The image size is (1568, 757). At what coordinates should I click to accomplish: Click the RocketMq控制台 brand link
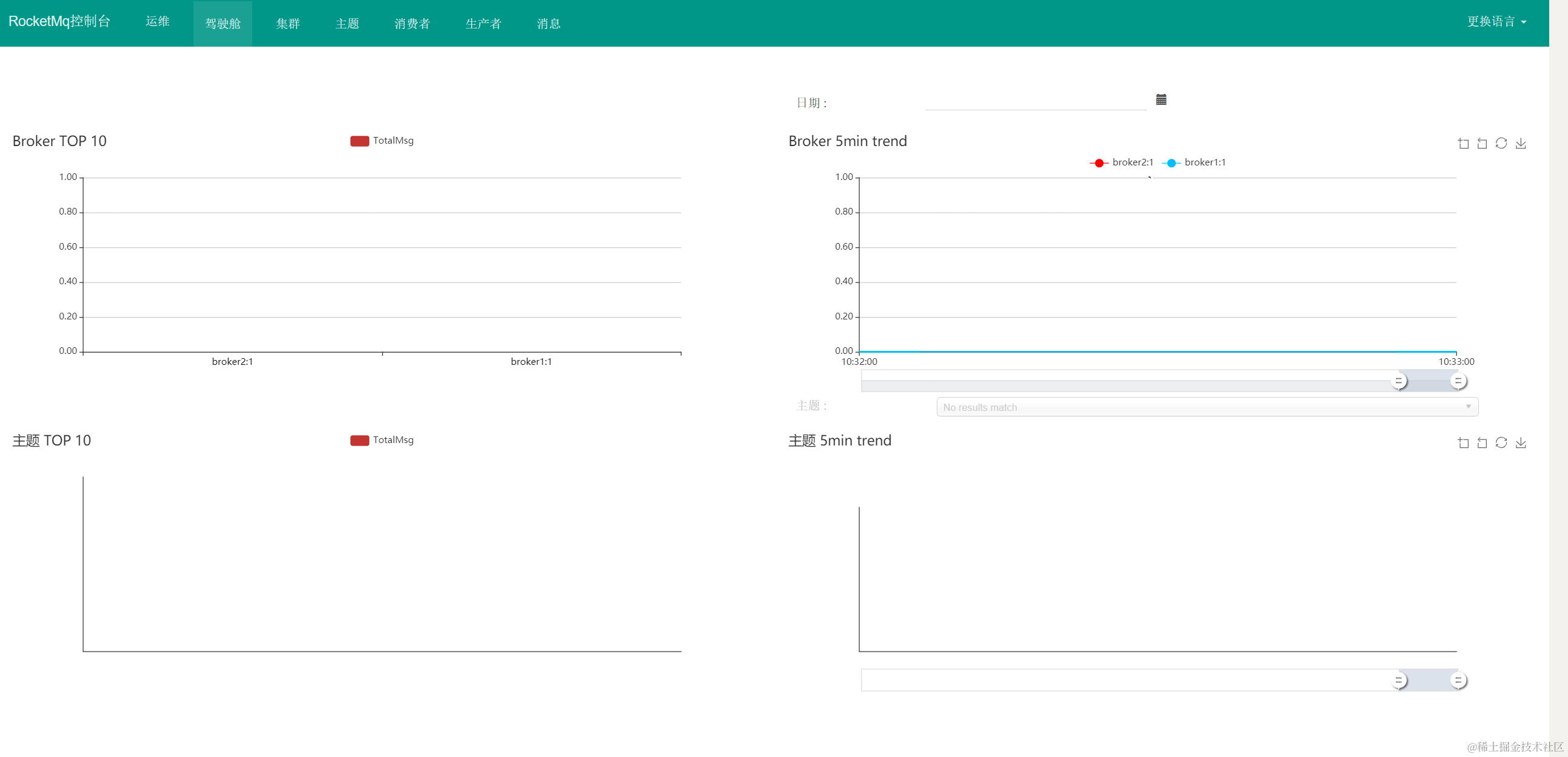tap(59, 22)
